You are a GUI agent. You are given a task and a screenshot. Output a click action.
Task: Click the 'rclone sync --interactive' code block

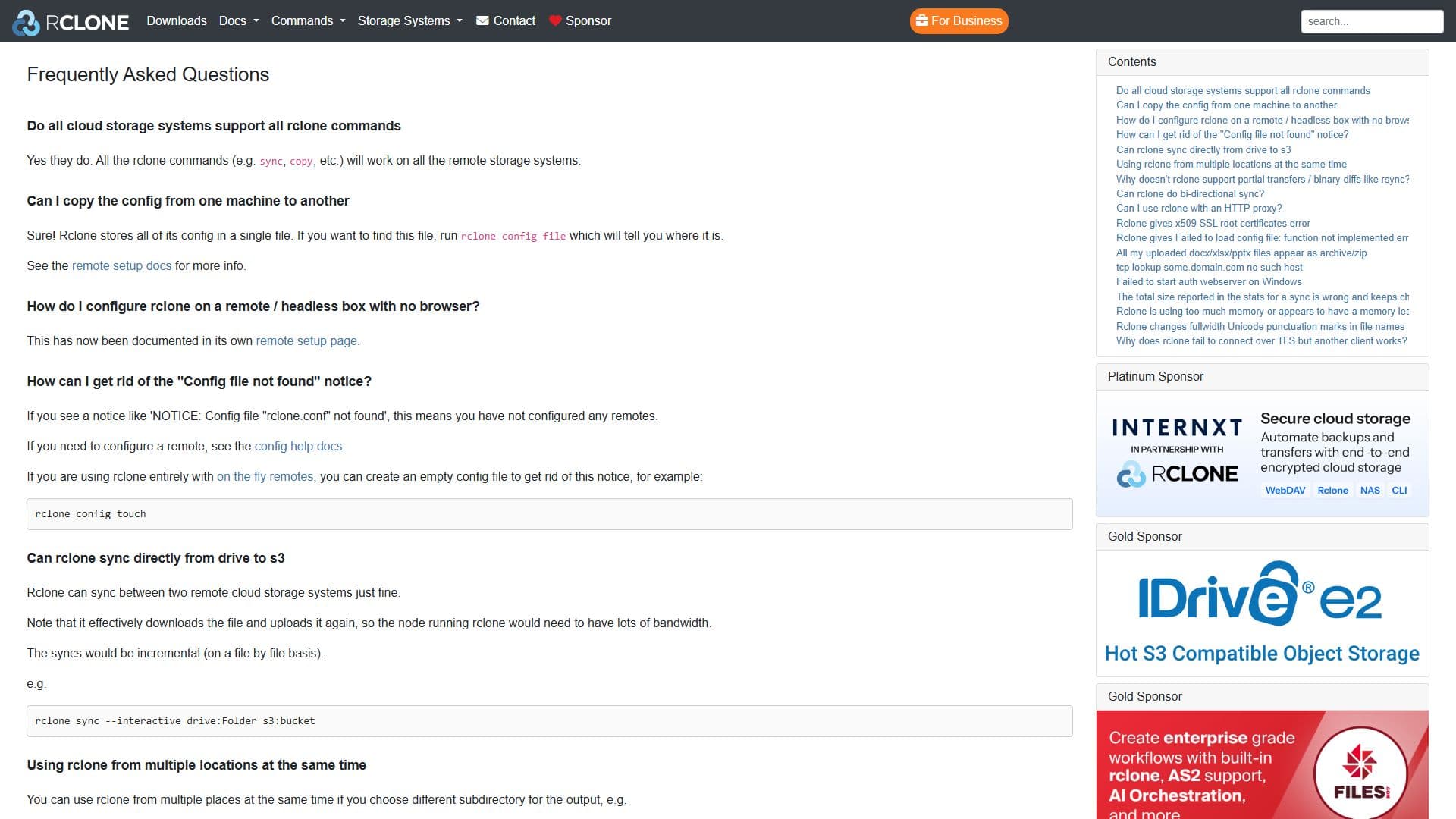pyautogui.click(x=550, y=721)
